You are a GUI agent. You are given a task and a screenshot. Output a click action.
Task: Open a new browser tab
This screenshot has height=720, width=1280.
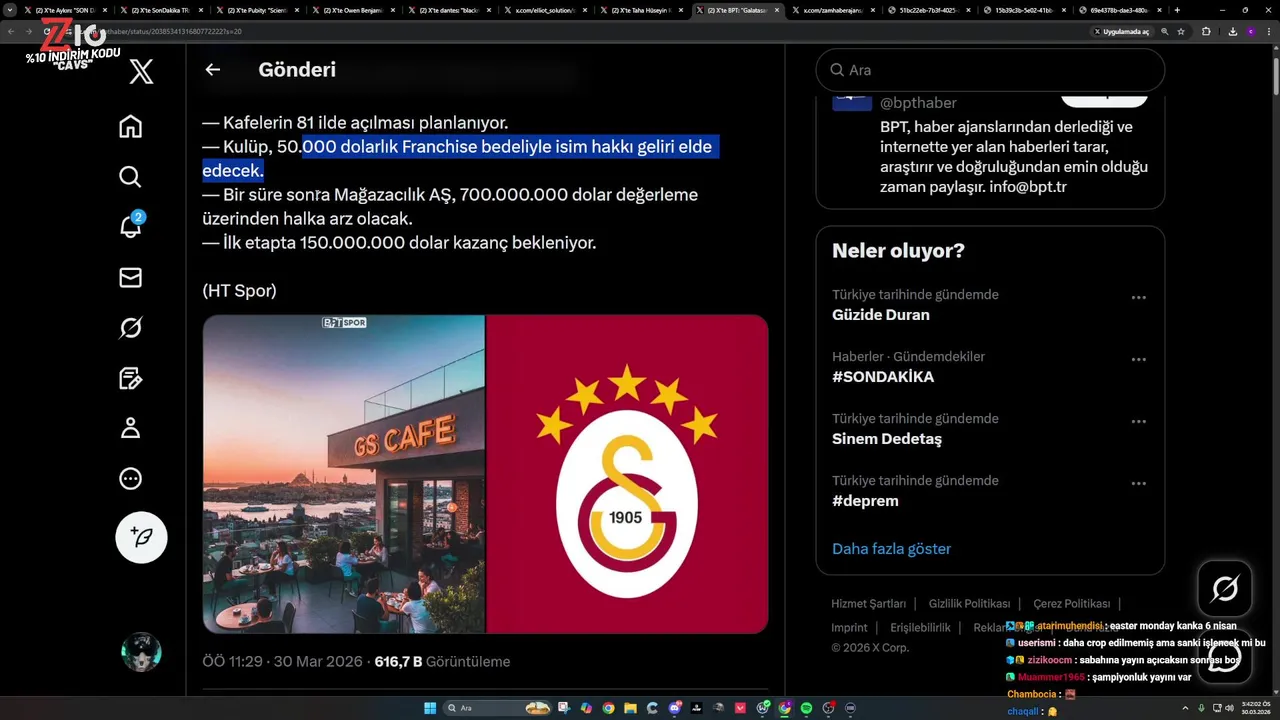click(1177, 10)
